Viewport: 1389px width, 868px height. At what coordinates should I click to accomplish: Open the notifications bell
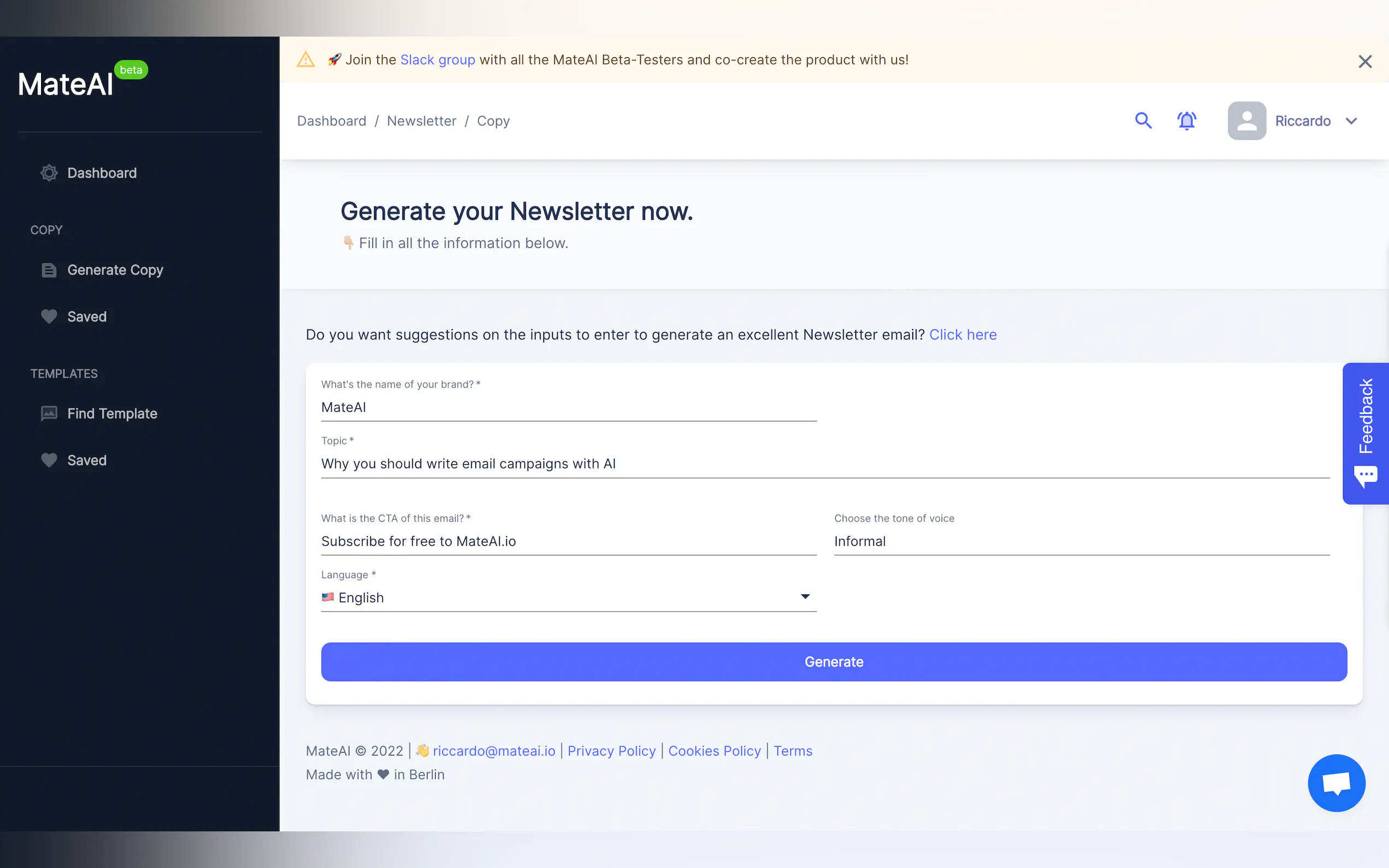click(x=1186, y=121)
